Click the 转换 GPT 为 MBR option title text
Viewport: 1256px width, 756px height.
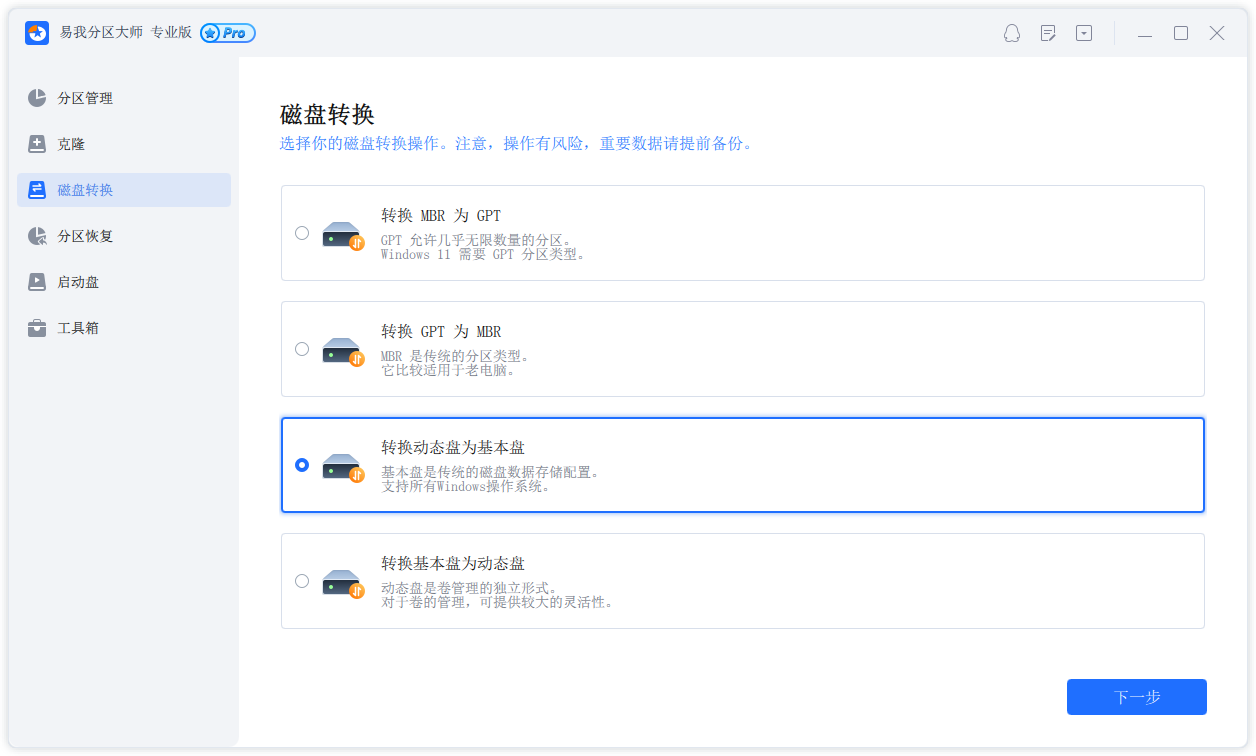[441, 331]
